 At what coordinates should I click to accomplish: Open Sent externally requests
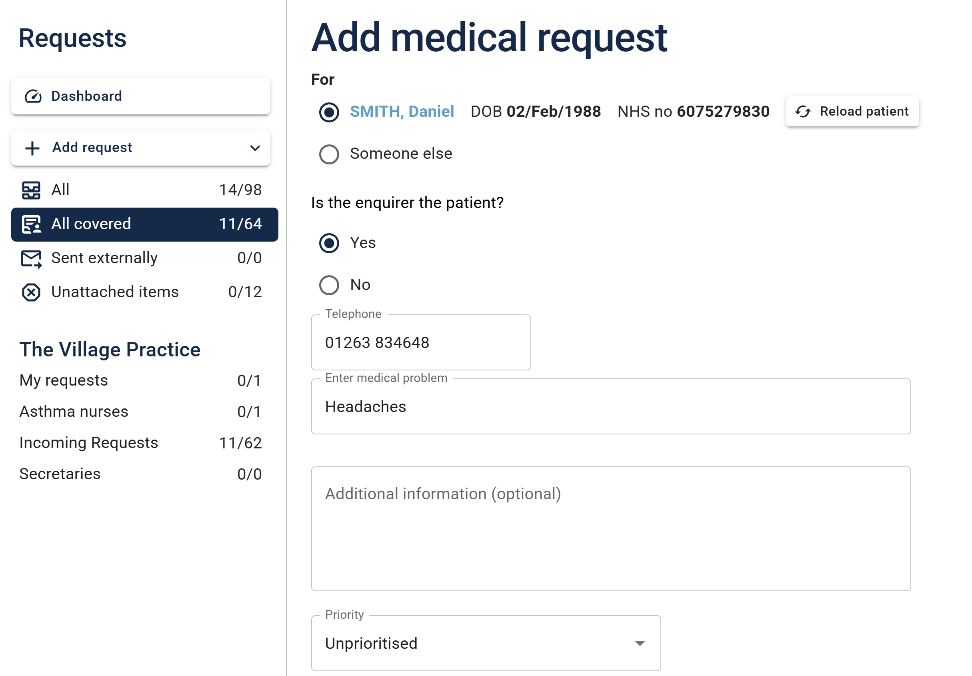click(x=144, y=258)
